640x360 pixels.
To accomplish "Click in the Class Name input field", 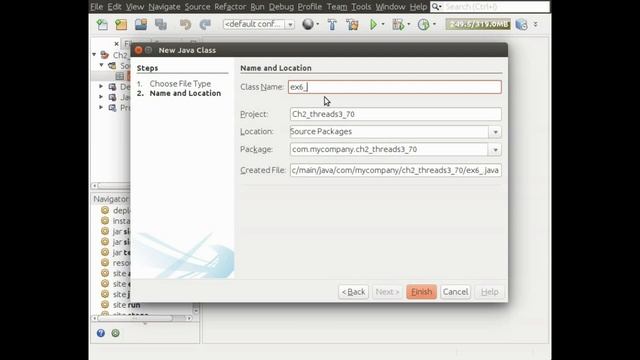I will [395, 87].
